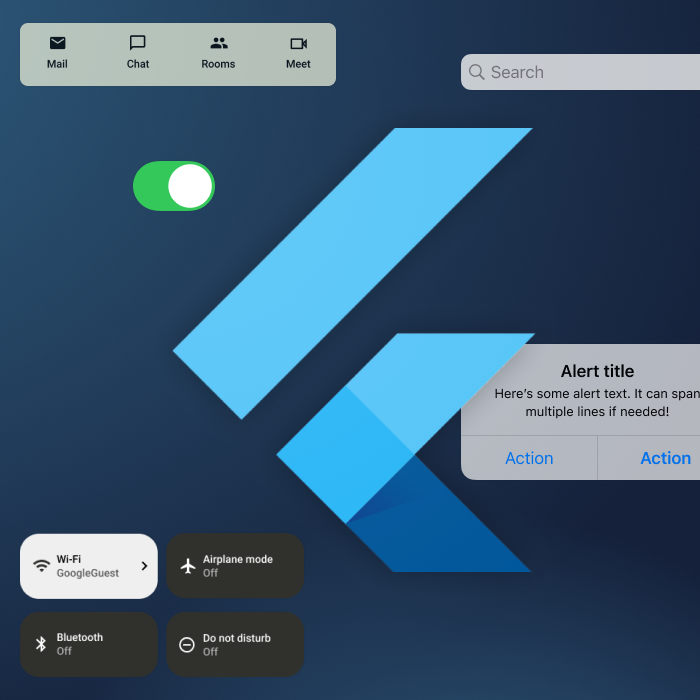Focus the Search input field

point(580,72)
